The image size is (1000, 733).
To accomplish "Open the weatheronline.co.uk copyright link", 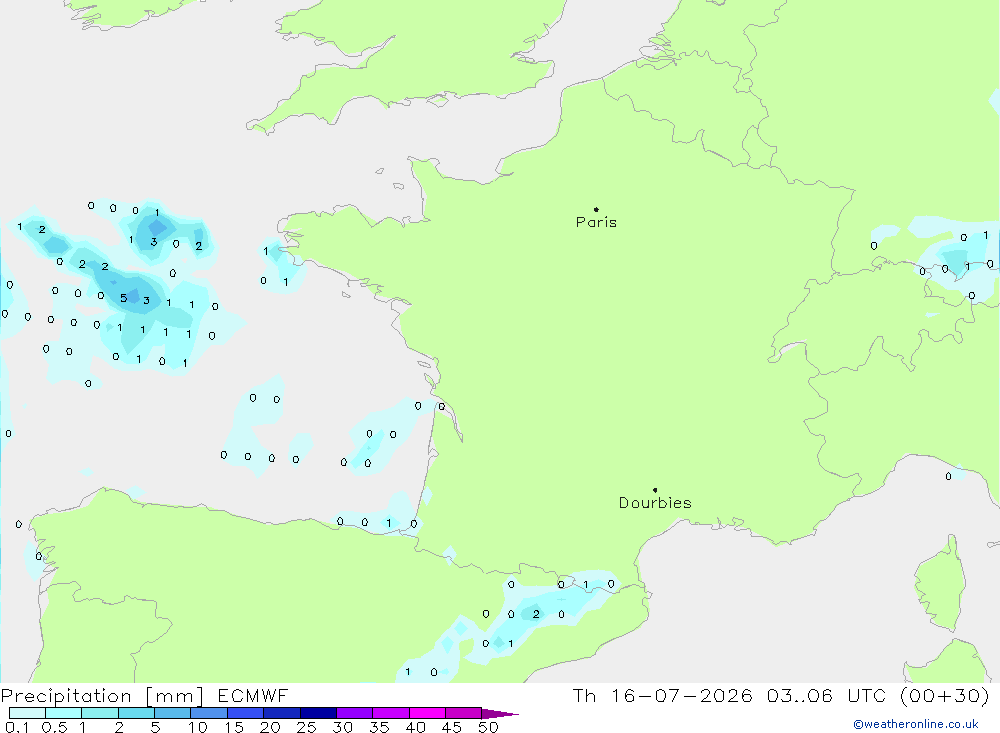I will [x=916, y=724].
